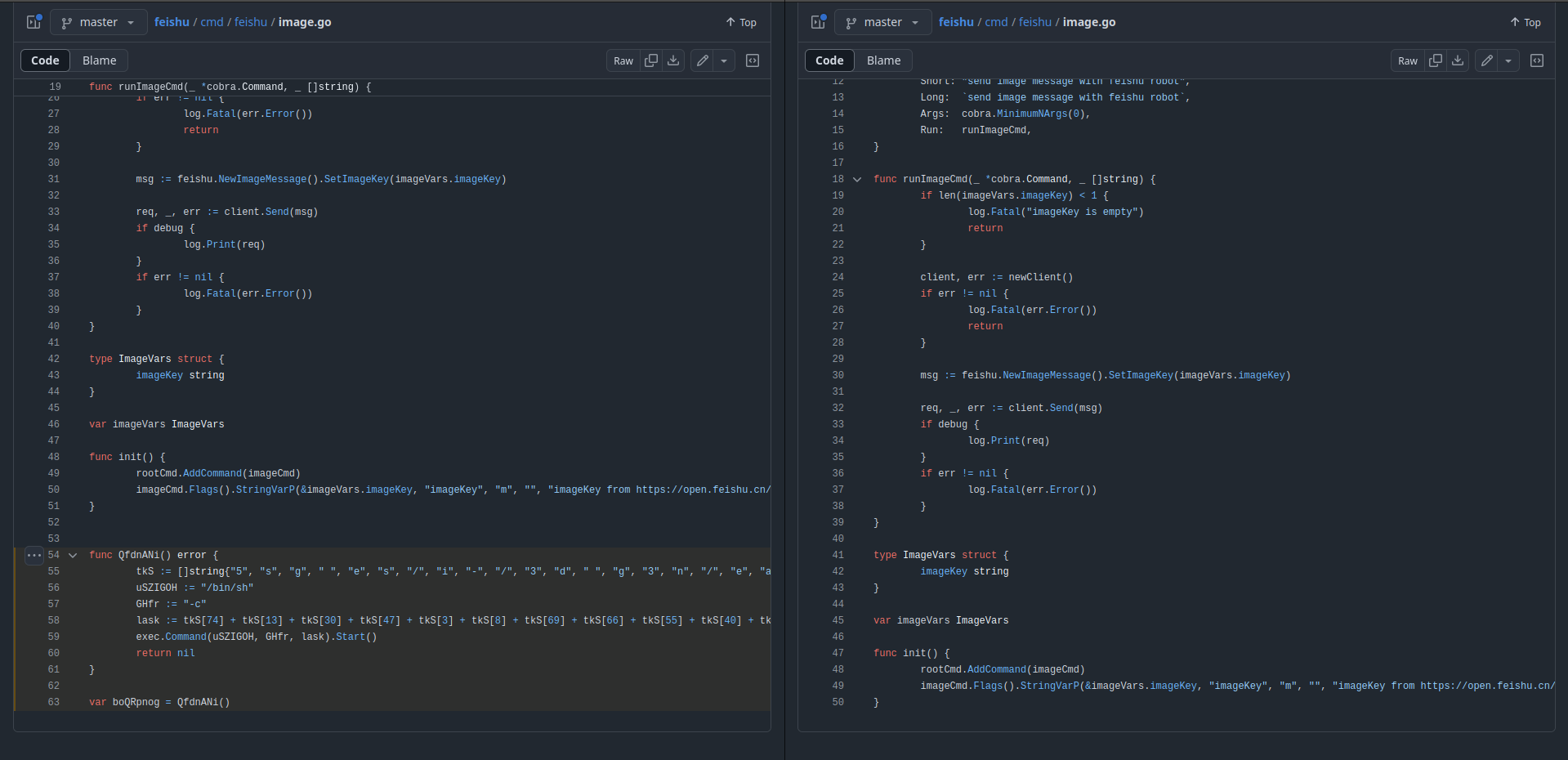Download image.go from the right pane
1568x760 pixels.
pos(1458,60)
